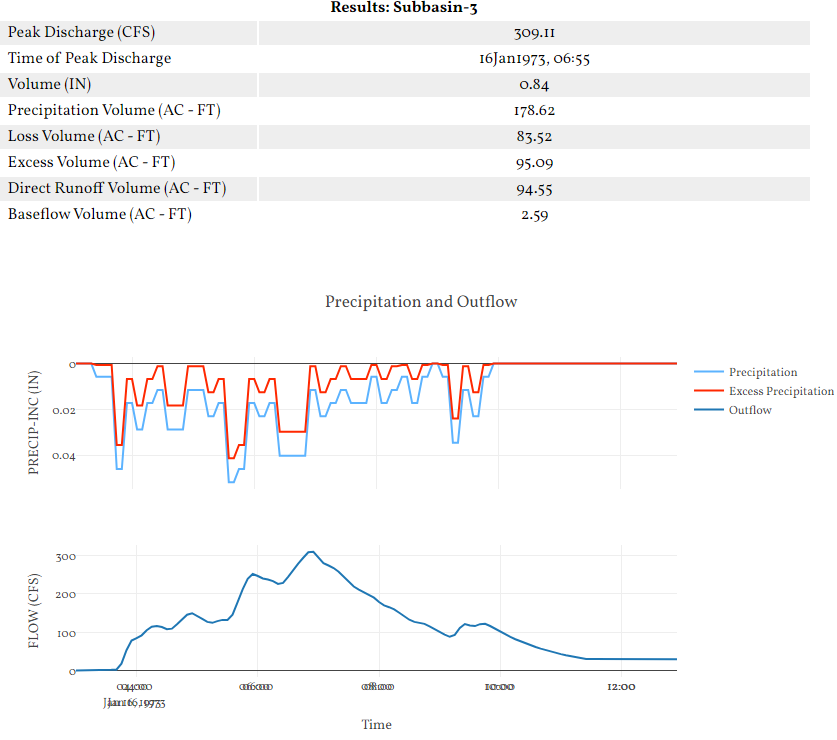Click the light blue Precipitation legend line
Viewport: 837px width, 740px height.
tap(709, 372)
